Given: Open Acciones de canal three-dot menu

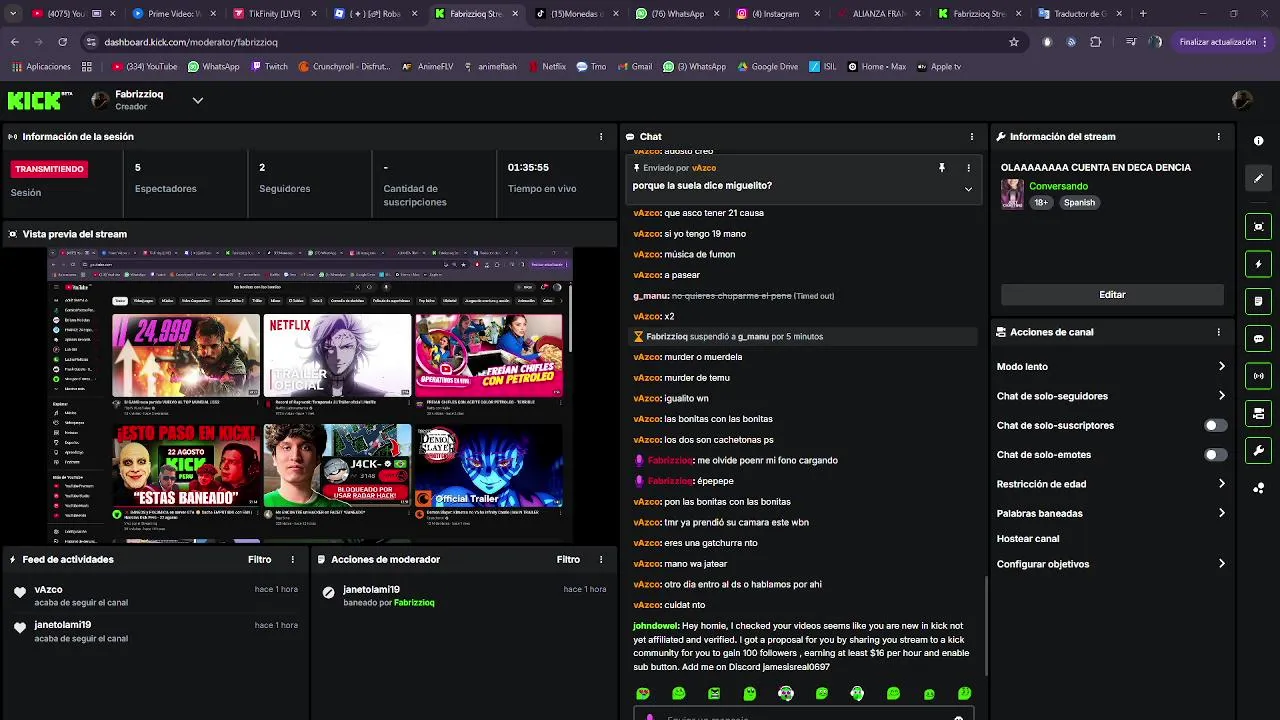Looking at the screenshot, I should coord(1218,332).
